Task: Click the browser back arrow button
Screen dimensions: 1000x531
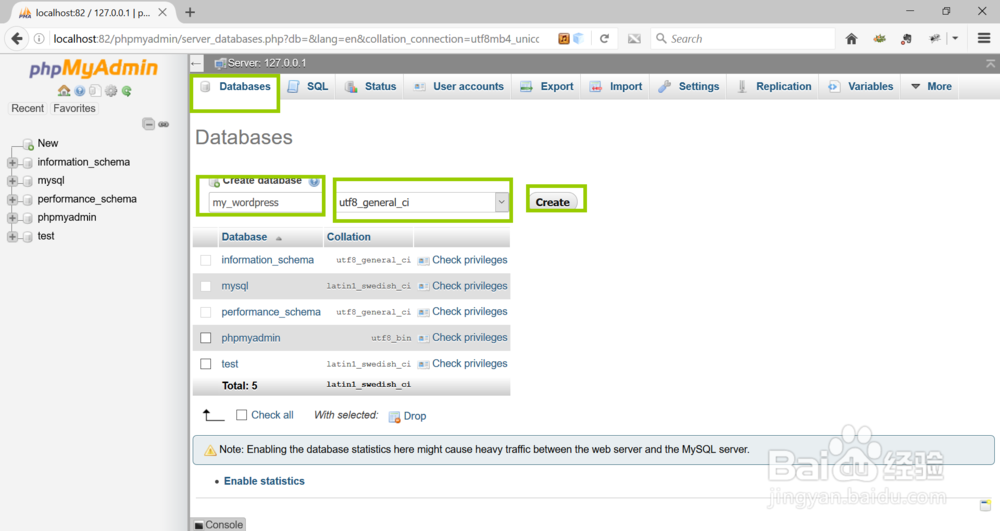Action: coord(17,39)
